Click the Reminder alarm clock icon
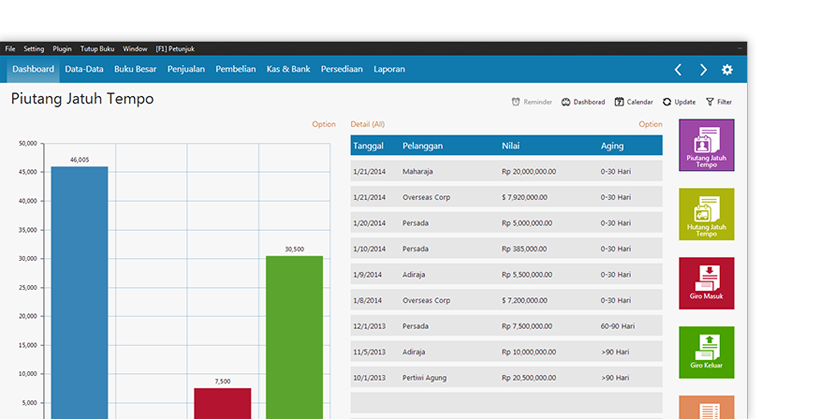The width and height of the screenshot is (814, 419). click(515, 102)
